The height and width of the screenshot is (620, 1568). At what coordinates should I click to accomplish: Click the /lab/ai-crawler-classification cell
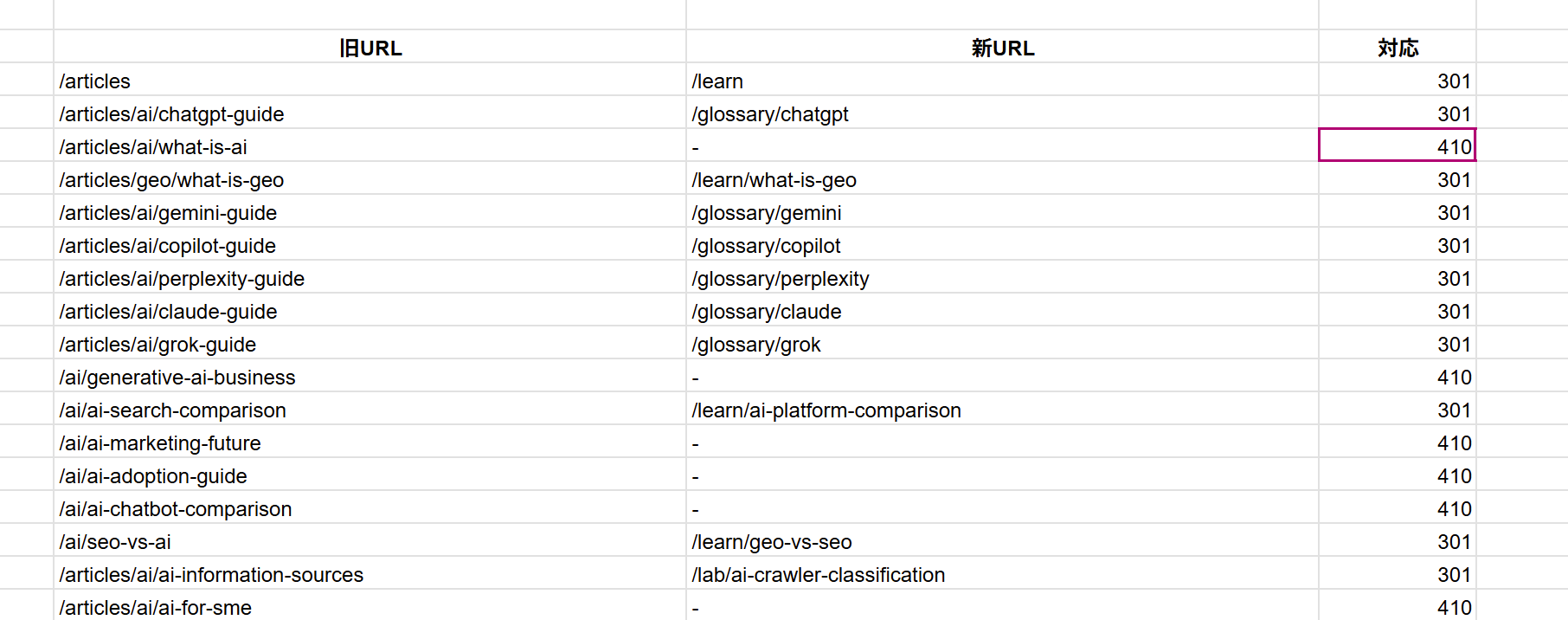point(1002,574)
